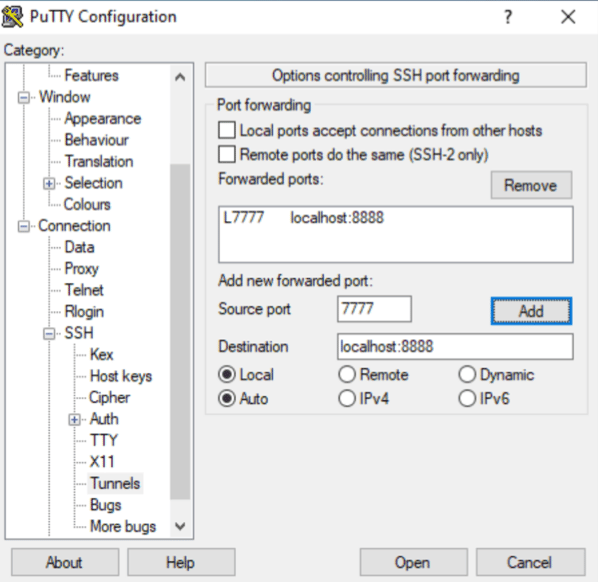This screenshot has width=598, height=582.
Task: Click the category list scroll down arrow
Action: (x=180, y=526)
